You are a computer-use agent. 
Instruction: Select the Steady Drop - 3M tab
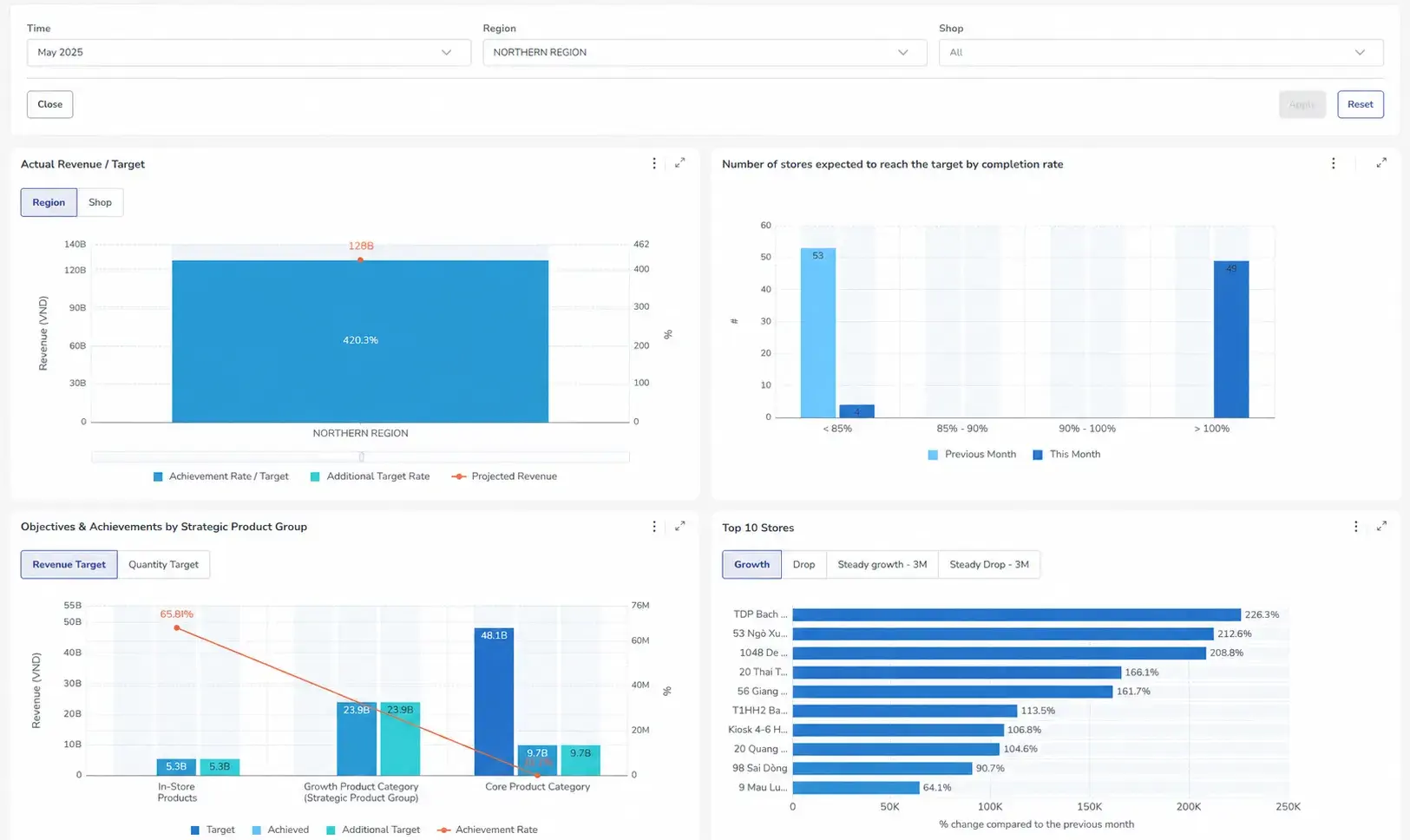(988, 564)
